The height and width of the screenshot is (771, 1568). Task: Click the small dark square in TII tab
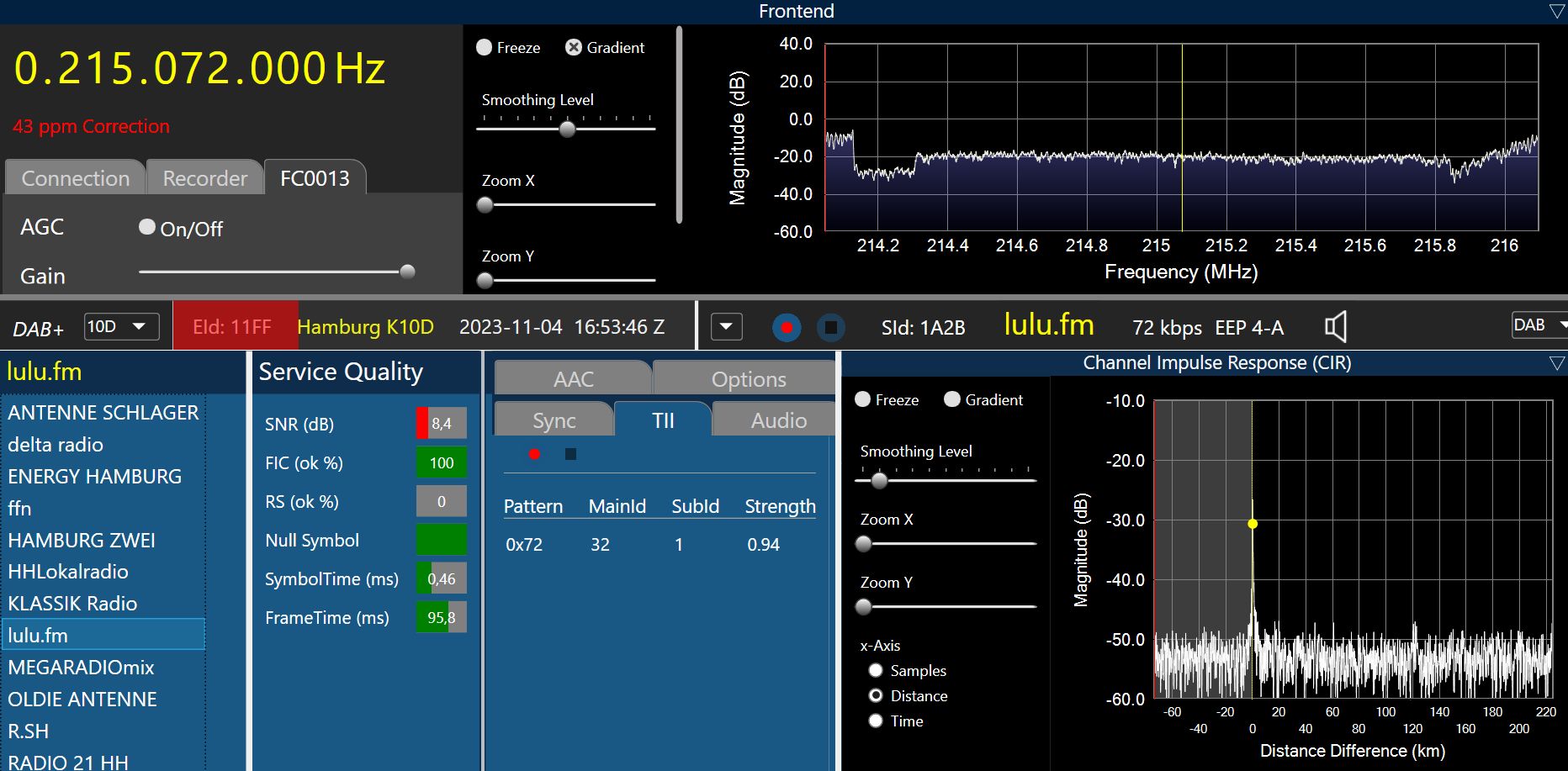(x=570, y=454)
